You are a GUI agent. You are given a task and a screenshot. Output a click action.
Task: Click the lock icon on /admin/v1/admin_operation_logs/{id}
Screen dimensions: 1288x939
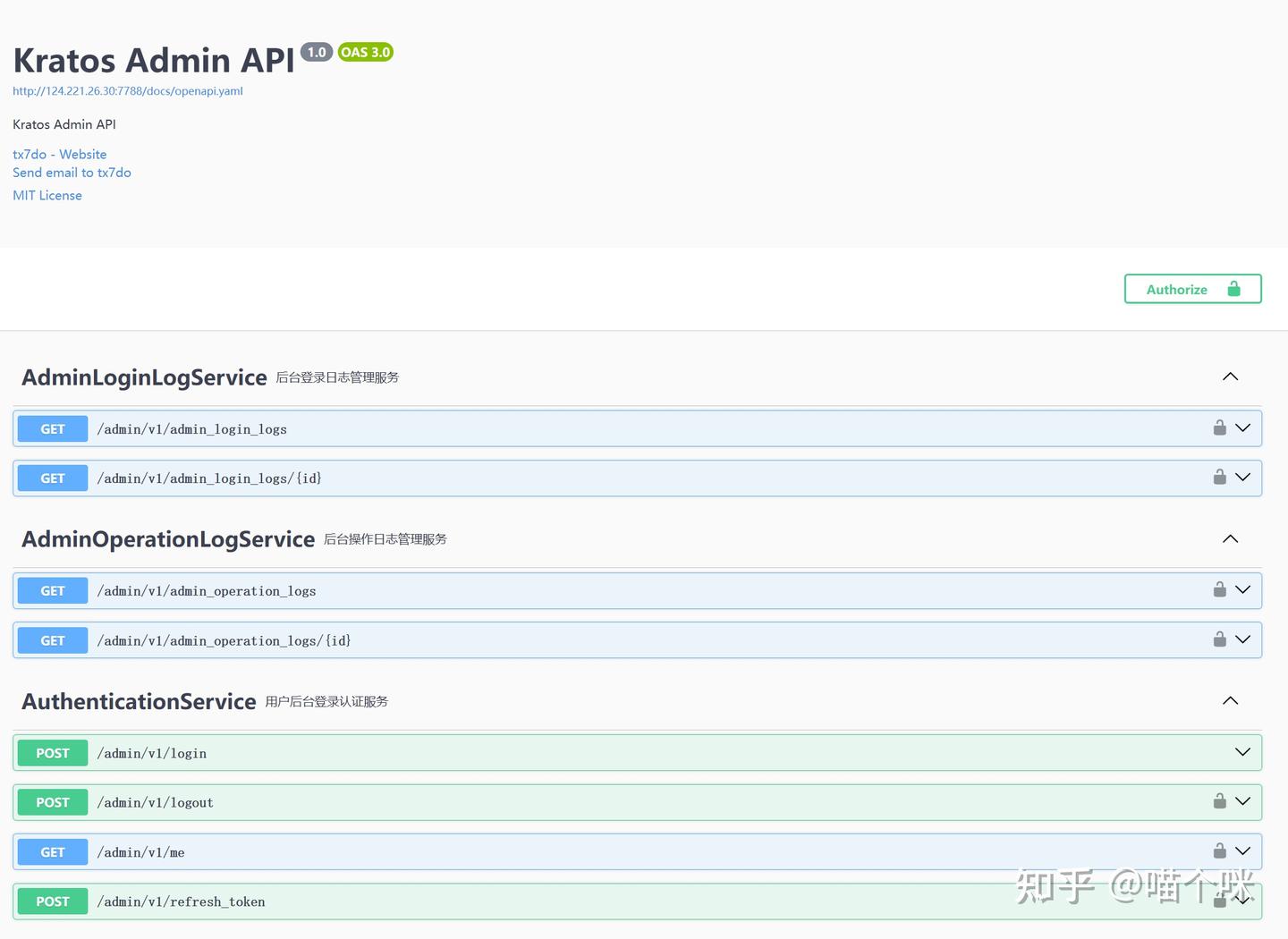[1219, 639]
